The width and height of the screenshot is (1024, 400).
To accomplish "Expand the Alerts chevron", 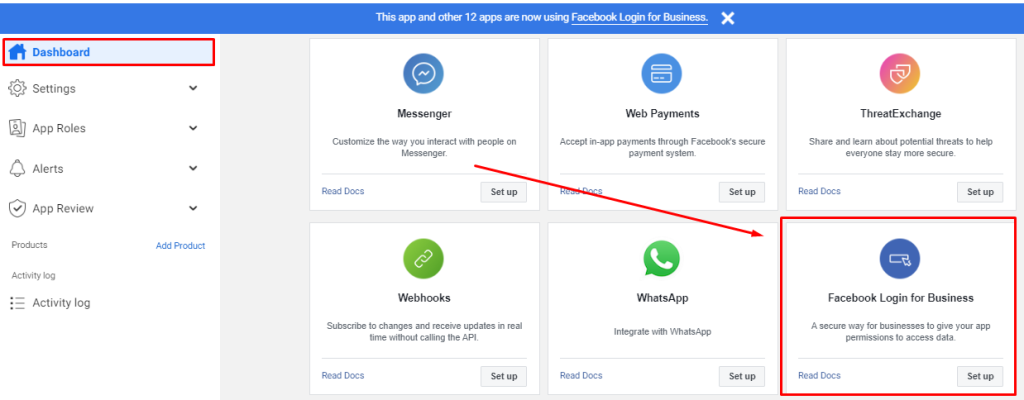I will [x=193, y=168].
